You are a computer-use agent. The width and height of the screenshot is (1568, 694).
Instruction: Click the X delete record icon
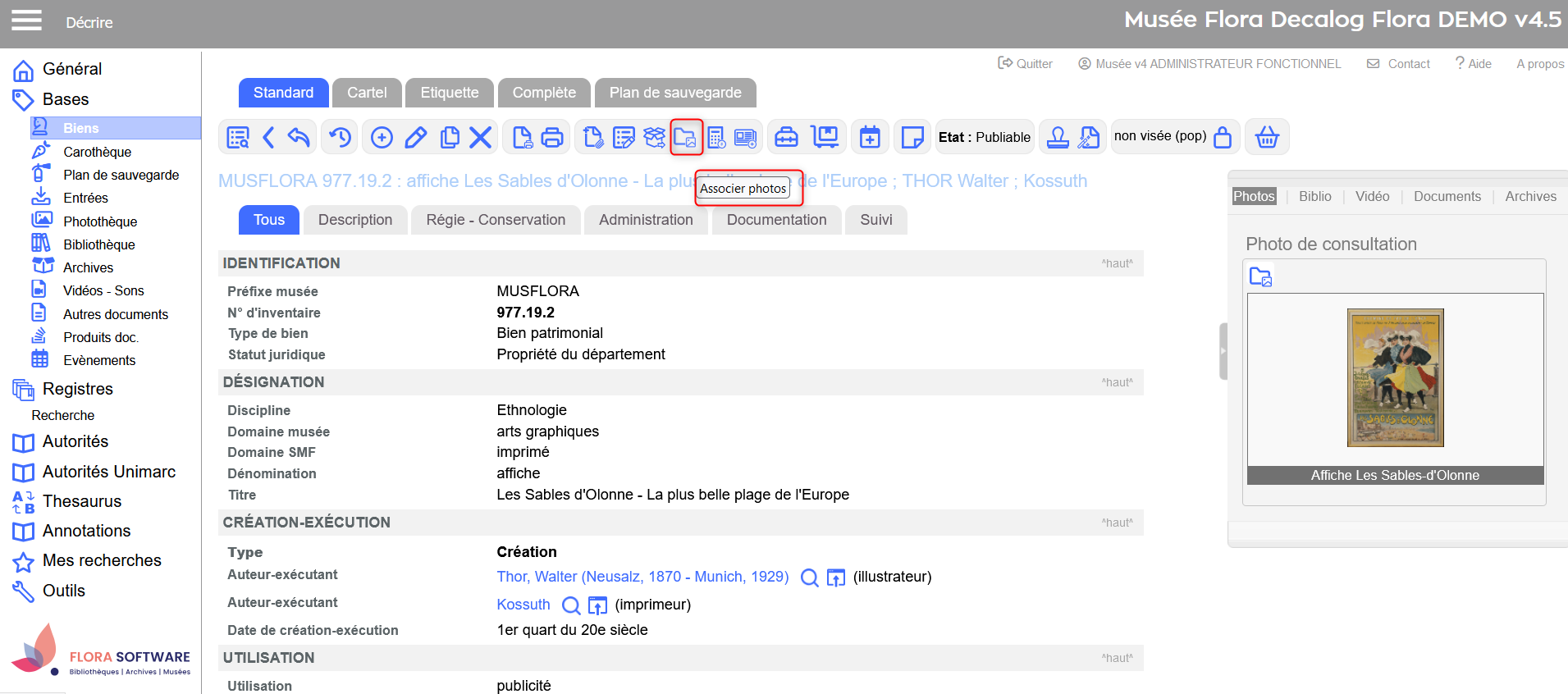tap(481, 137)
